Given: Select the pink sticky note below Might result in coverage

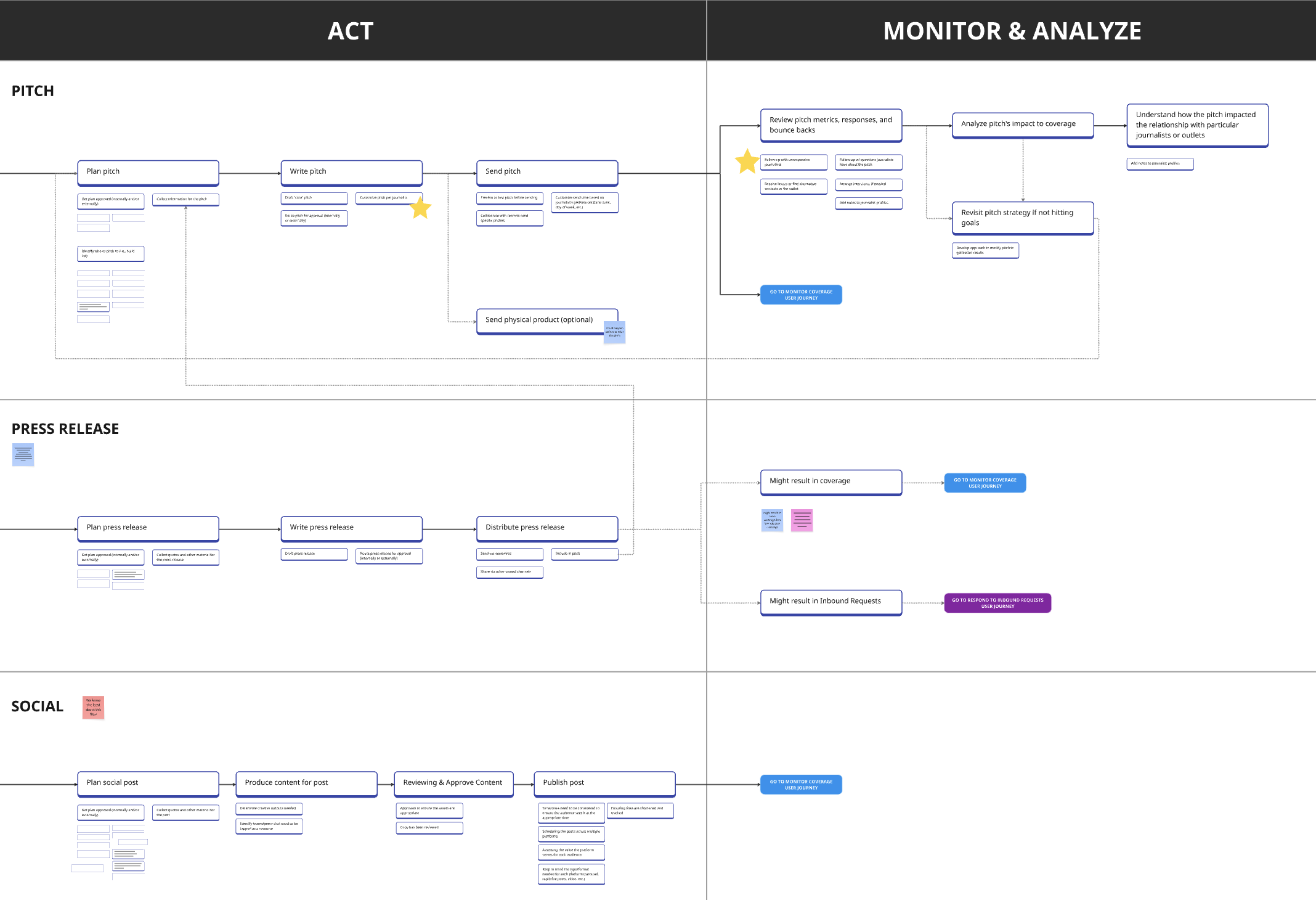Looking at the screenshot, I should [x=802, y=520].
